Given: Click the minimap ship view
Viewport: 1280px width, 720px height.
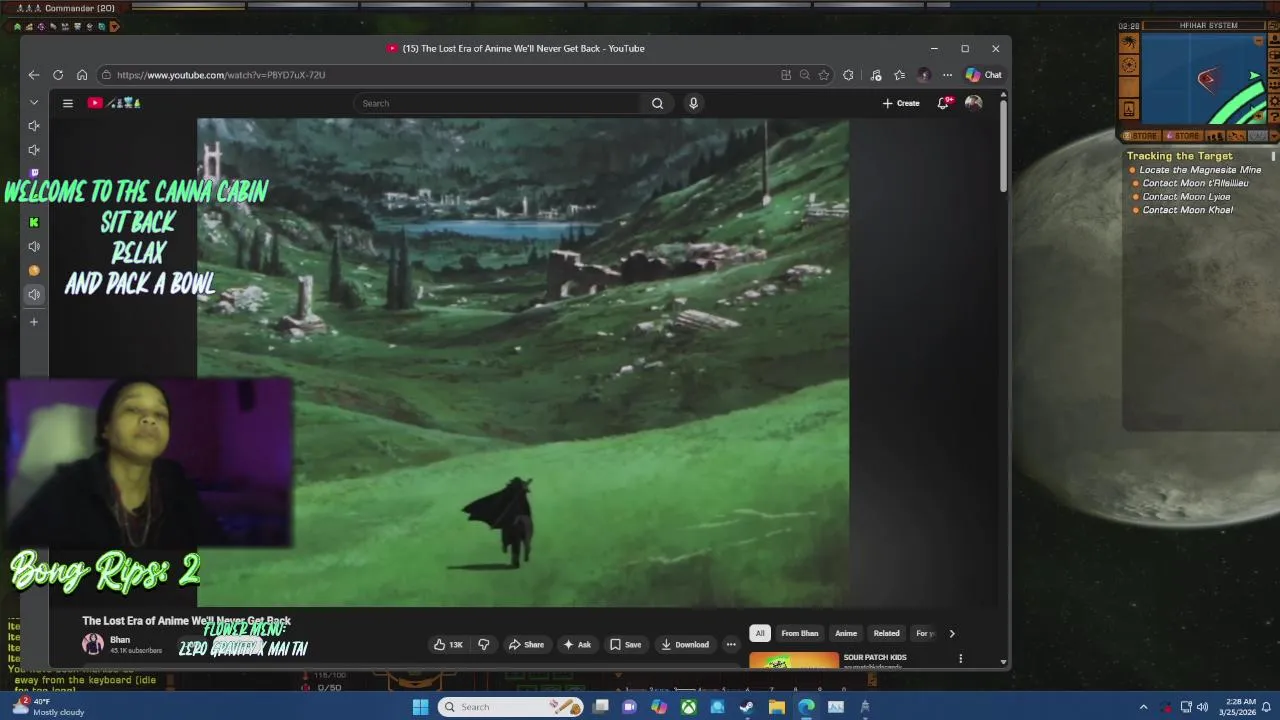Looking at the screenshot, I should [1204, 78].
